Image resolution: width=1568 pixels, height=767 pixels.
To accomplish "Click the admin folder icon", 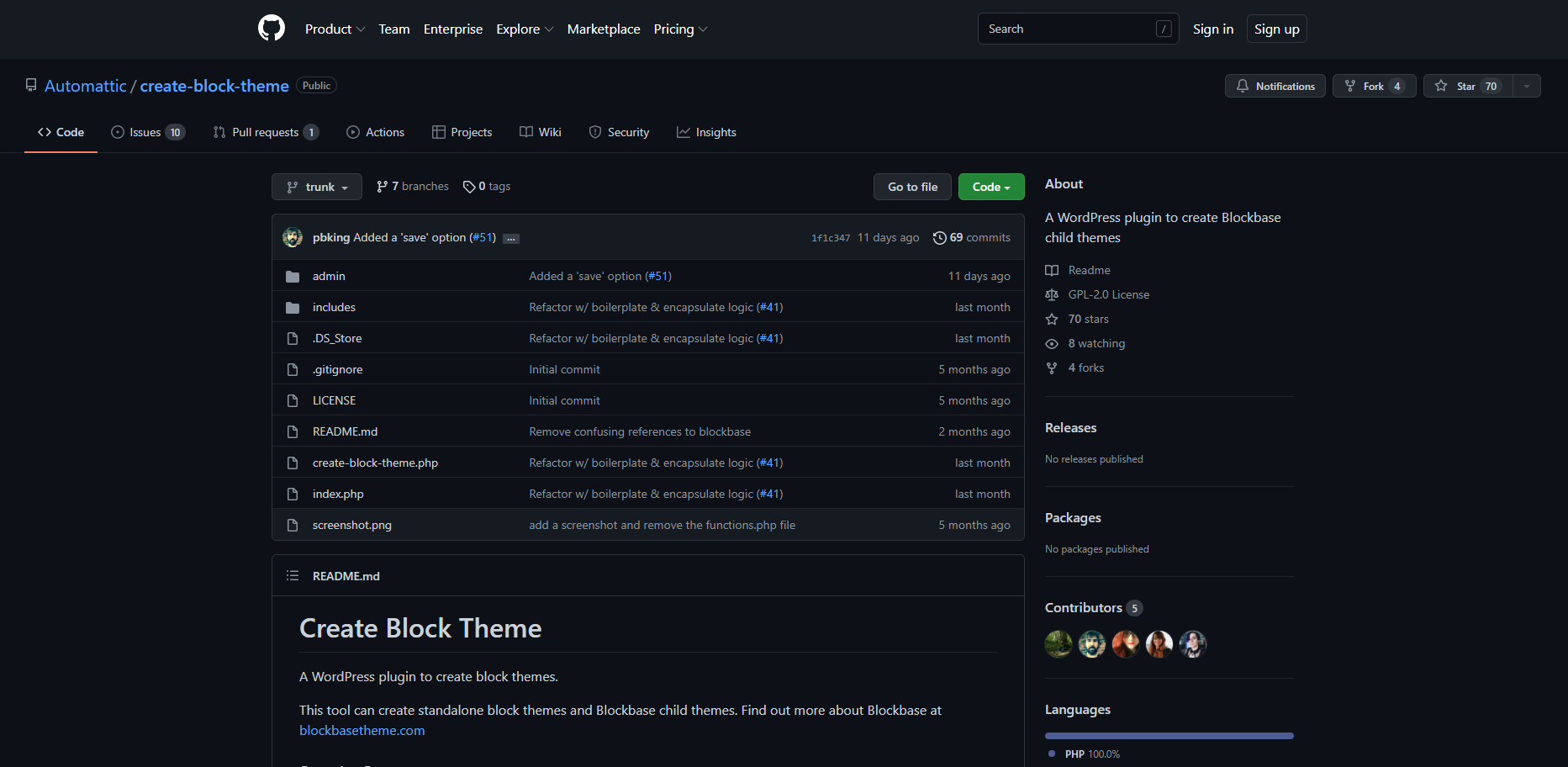I will pyautogui.click(x=293, y=277).
